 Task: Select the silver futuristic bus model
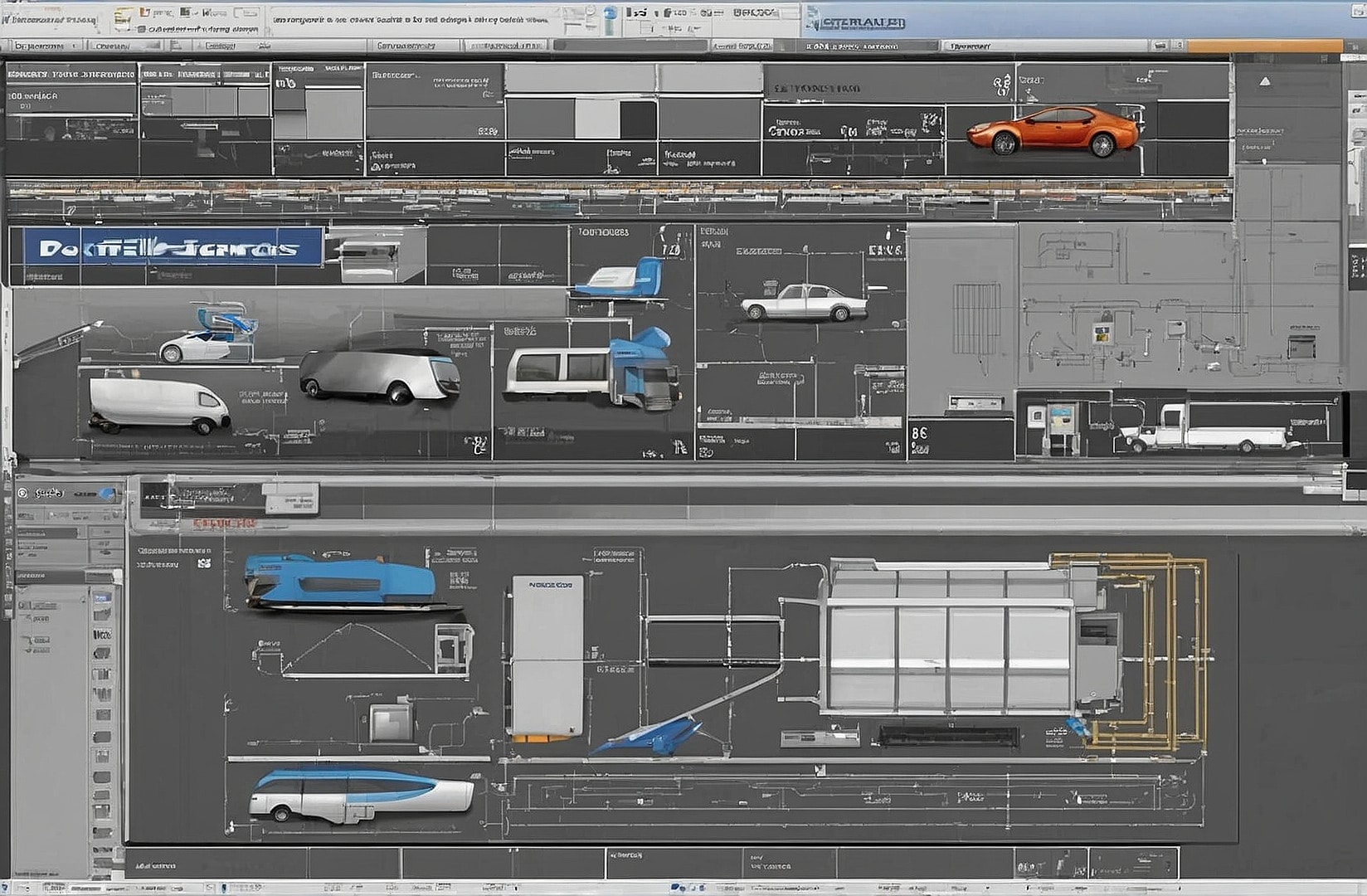click(380, 376)
